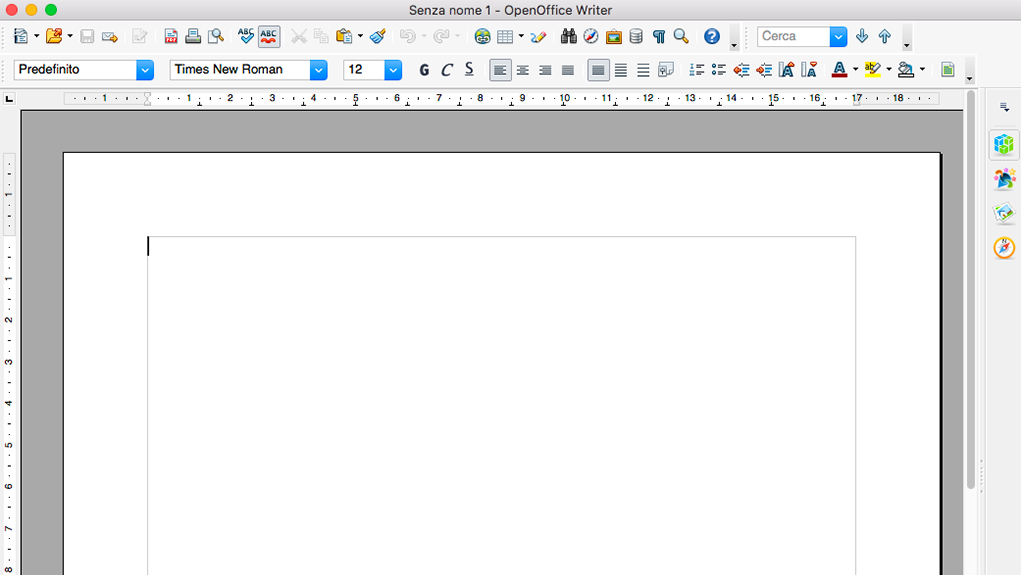Open the Background Color dropdown arrow

[x=922, y=70]
